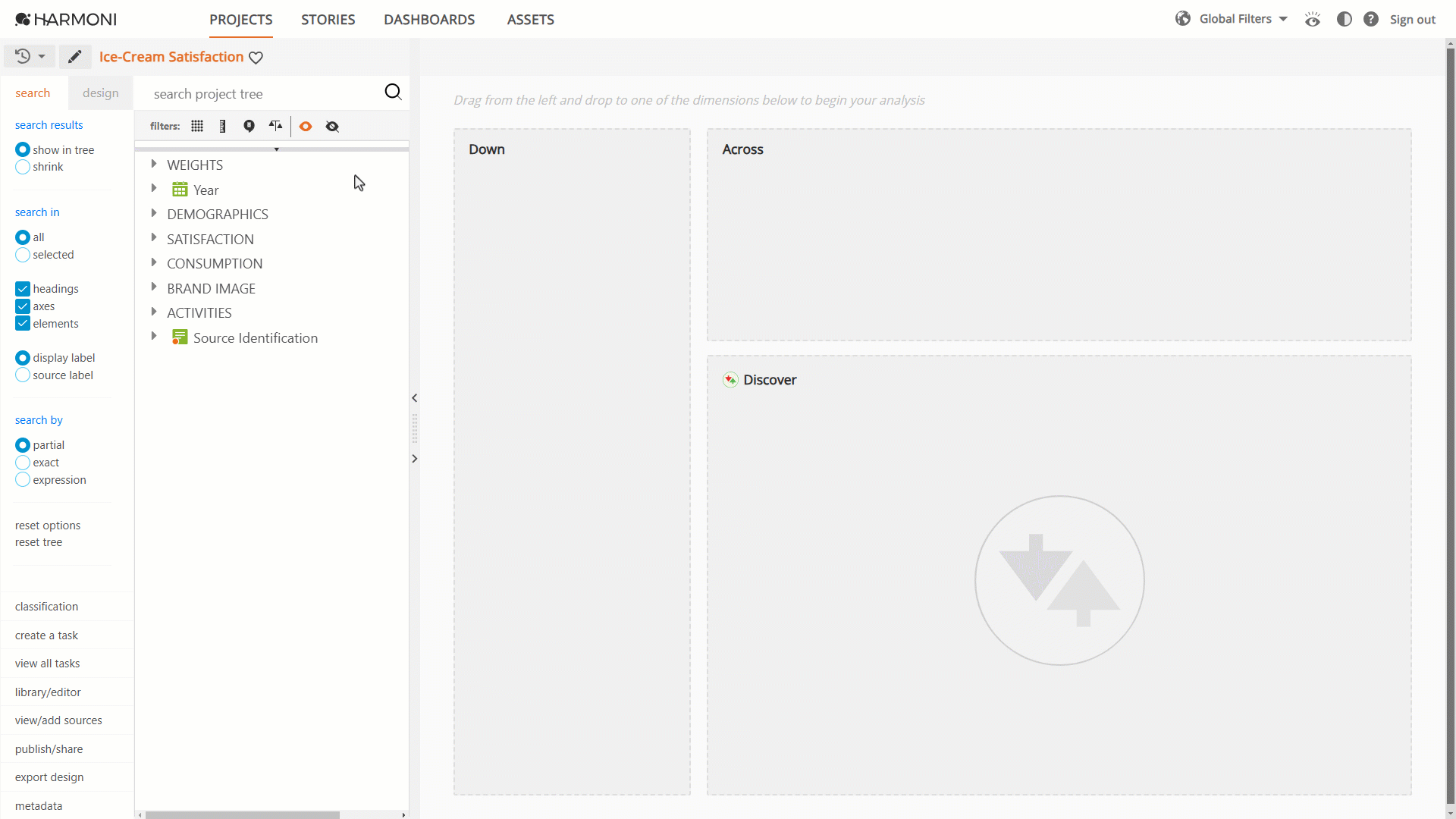Click Sign out
This screenshot has height=819, width=1456.
point(1413,20)
